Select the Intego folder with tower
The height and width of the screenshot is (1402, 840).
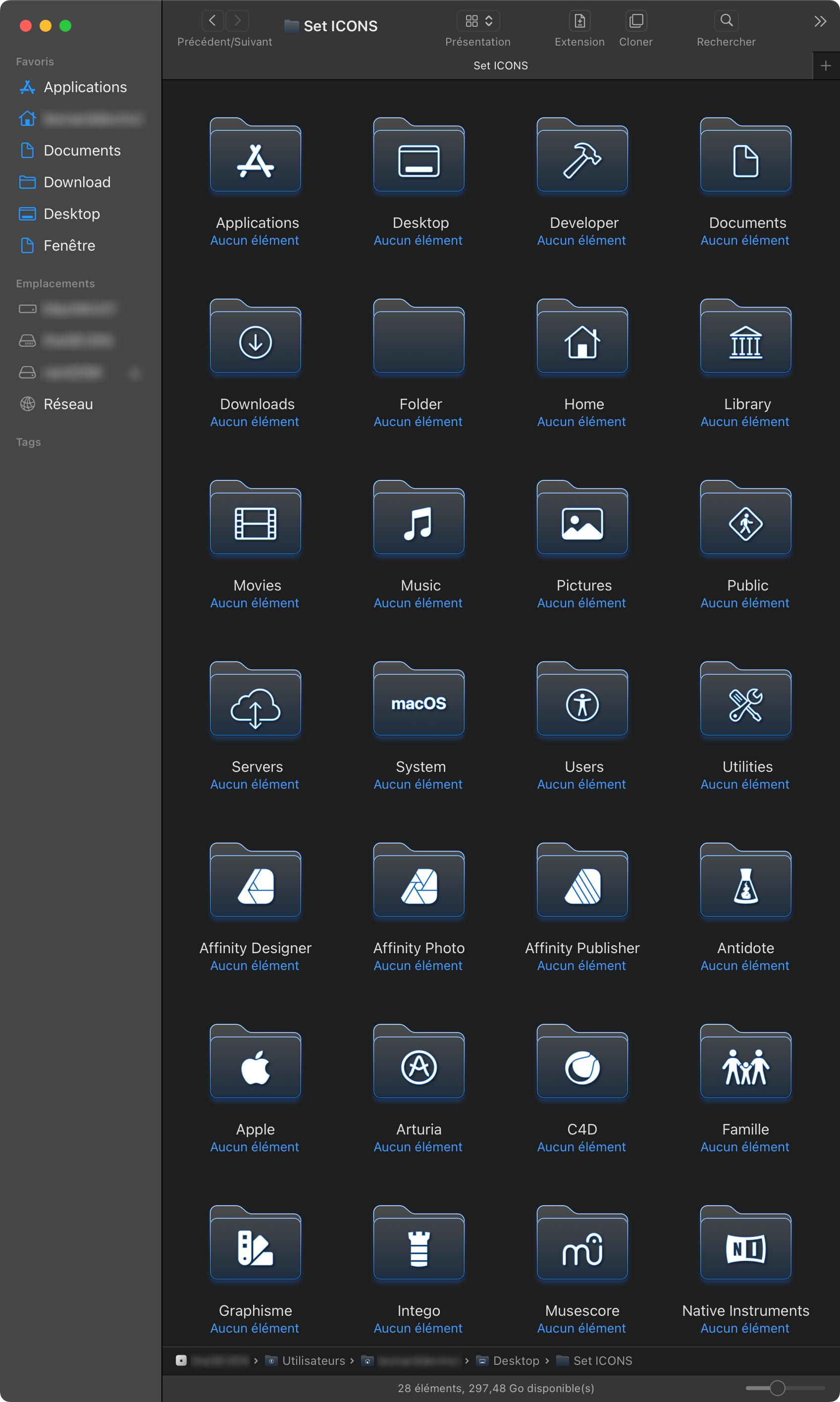point(419,1243)
